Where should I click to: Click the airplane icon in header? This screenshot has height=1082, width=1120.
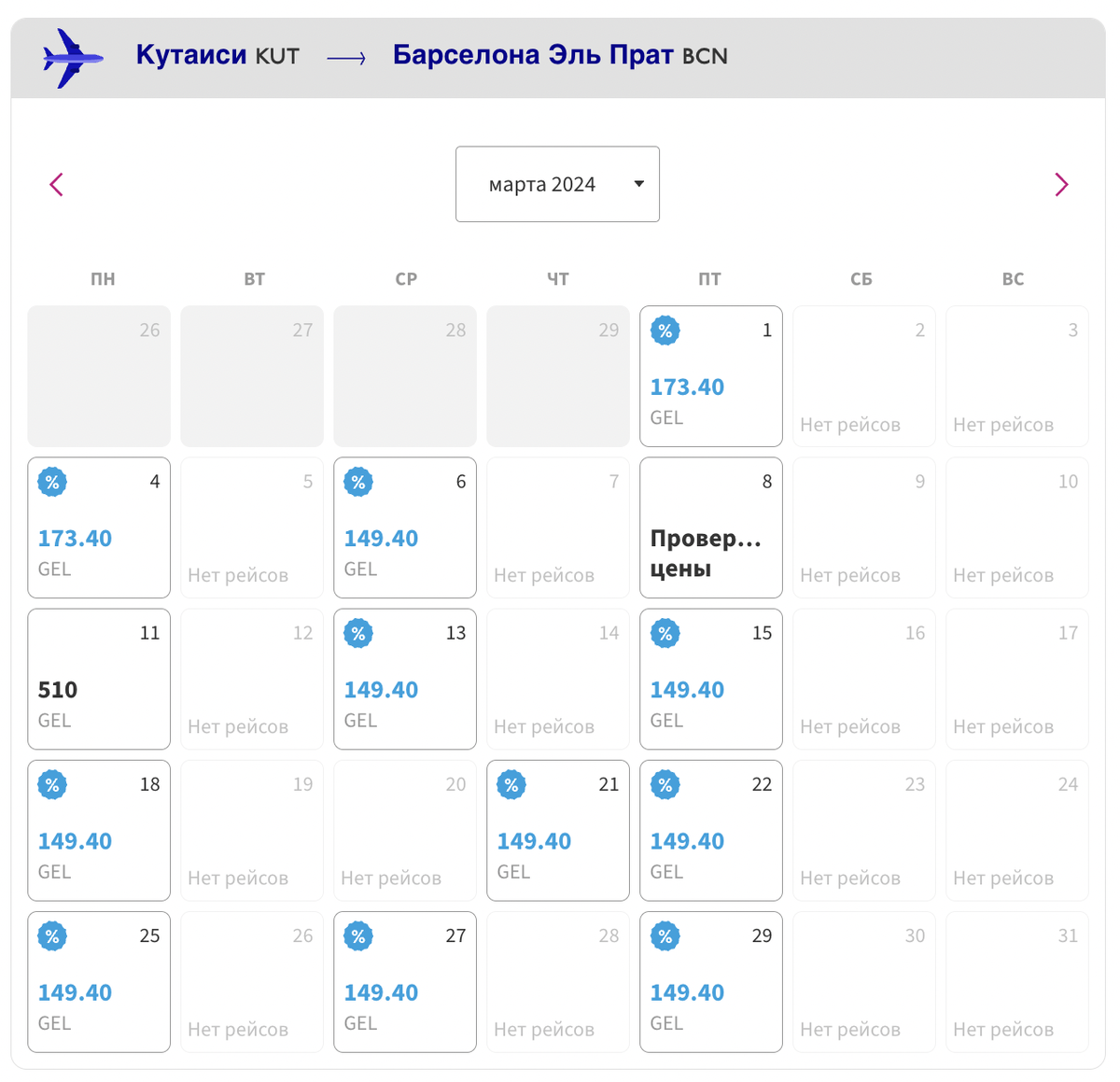click(x=74, y=58)
